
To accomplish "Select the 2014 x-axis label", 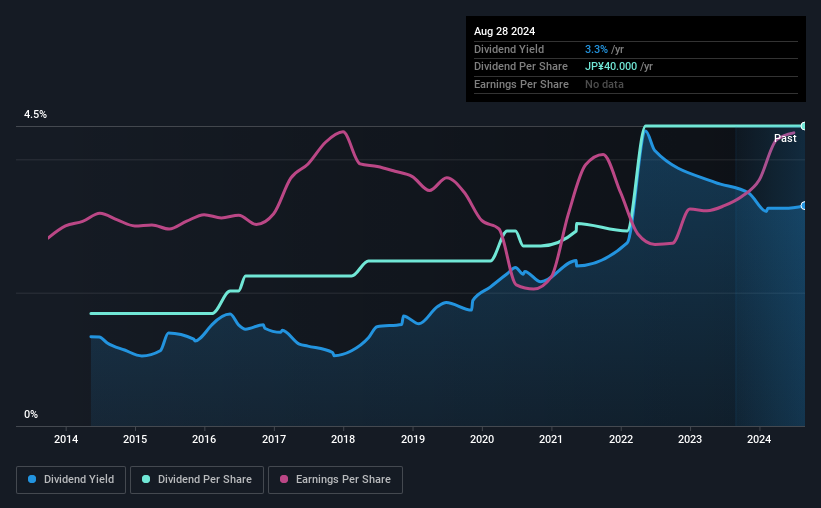I will pyautogui.click(x=66, y=439).
